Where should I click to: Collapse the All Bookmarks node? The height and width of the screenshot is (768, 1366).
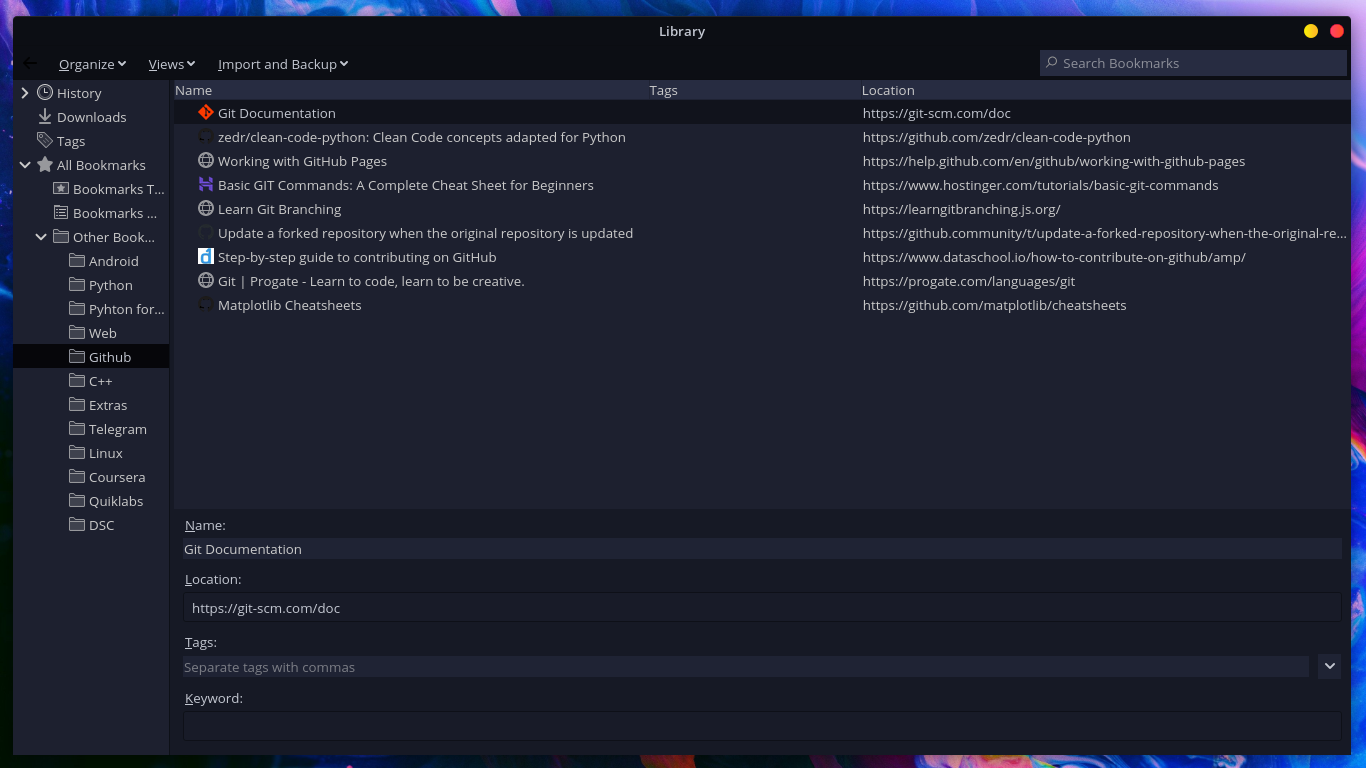pos(25,165)
